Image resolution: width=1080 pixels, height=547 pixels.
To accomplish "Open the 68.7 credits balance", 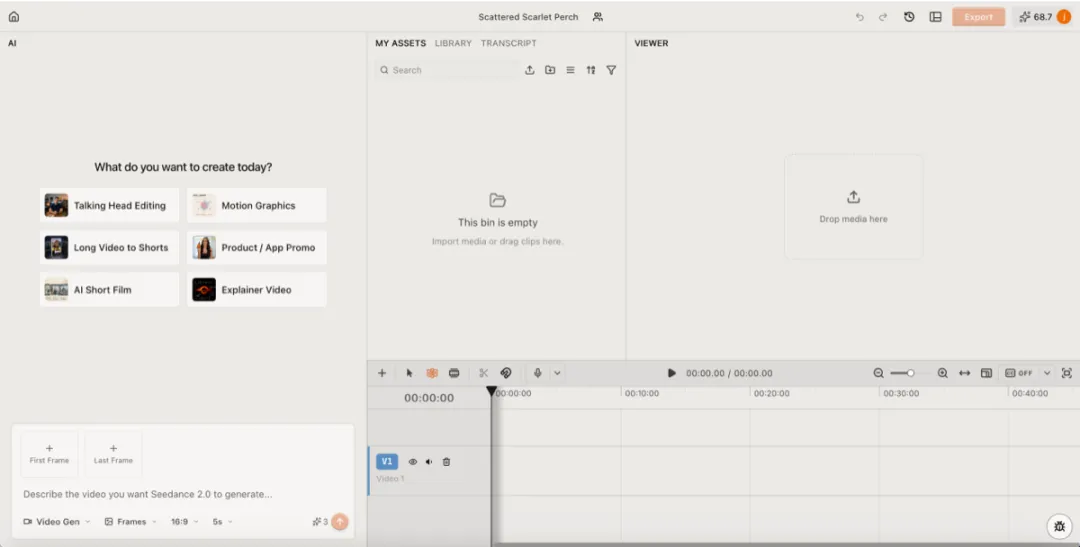I will (x=1035, y=17).
